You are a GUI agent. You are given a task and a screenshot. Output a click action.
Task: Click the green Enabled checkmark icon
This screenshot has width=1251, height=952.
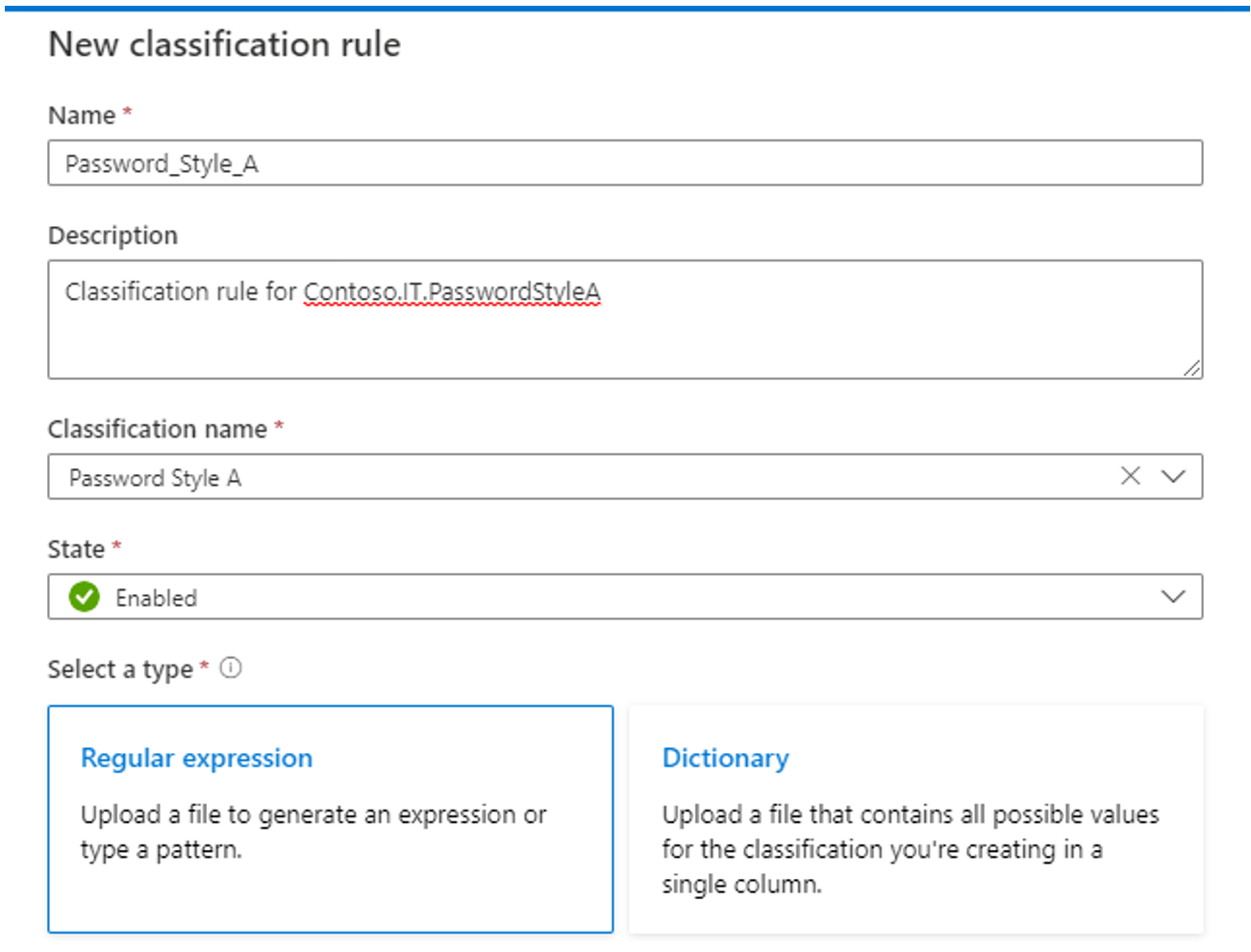pyautogui.click(x=85, y=597)
